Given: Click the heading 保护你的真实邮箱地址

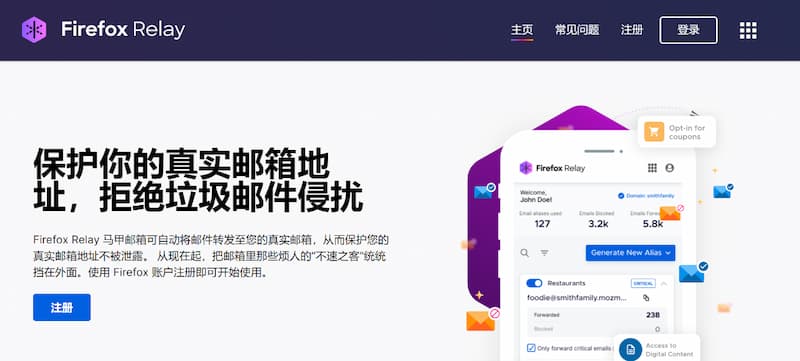Looking at the screenshot, I should pos(198,179).
